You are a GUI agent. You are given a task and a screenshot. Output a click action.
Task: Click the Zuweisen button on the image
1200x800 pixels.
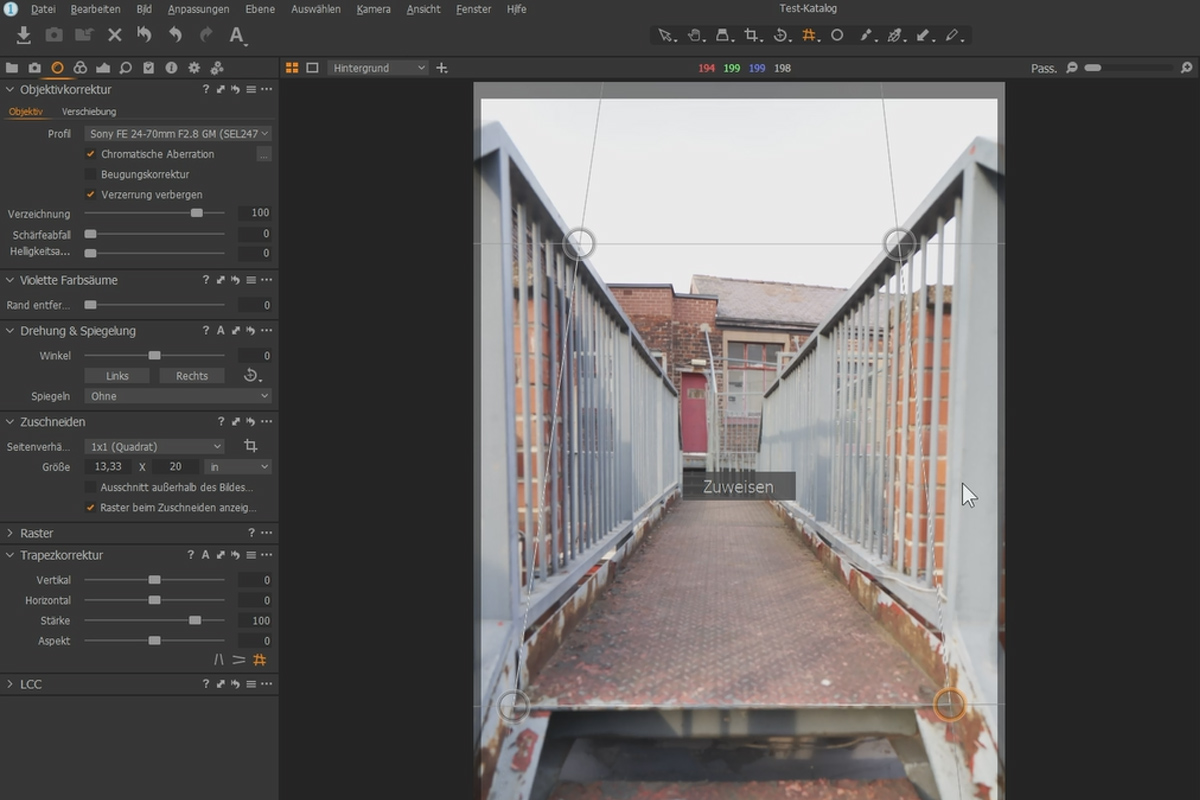[x=738, y=487]
